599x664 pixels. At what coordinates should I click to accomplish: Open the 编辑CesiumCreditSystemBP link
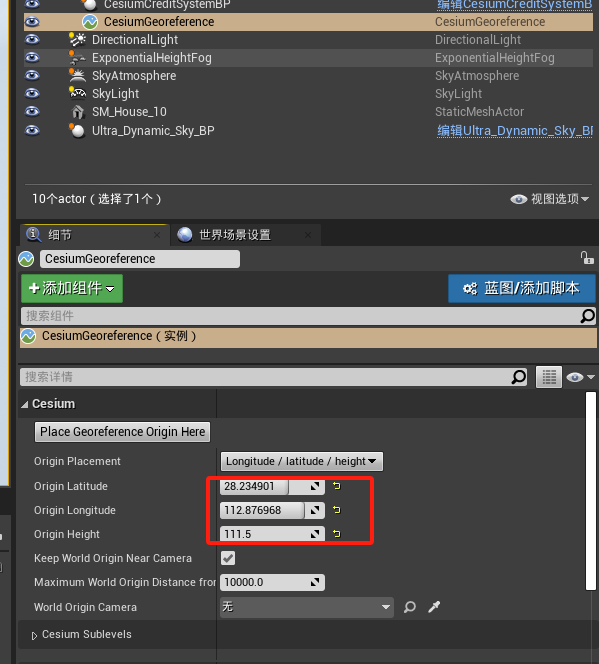tap(515, 5)
